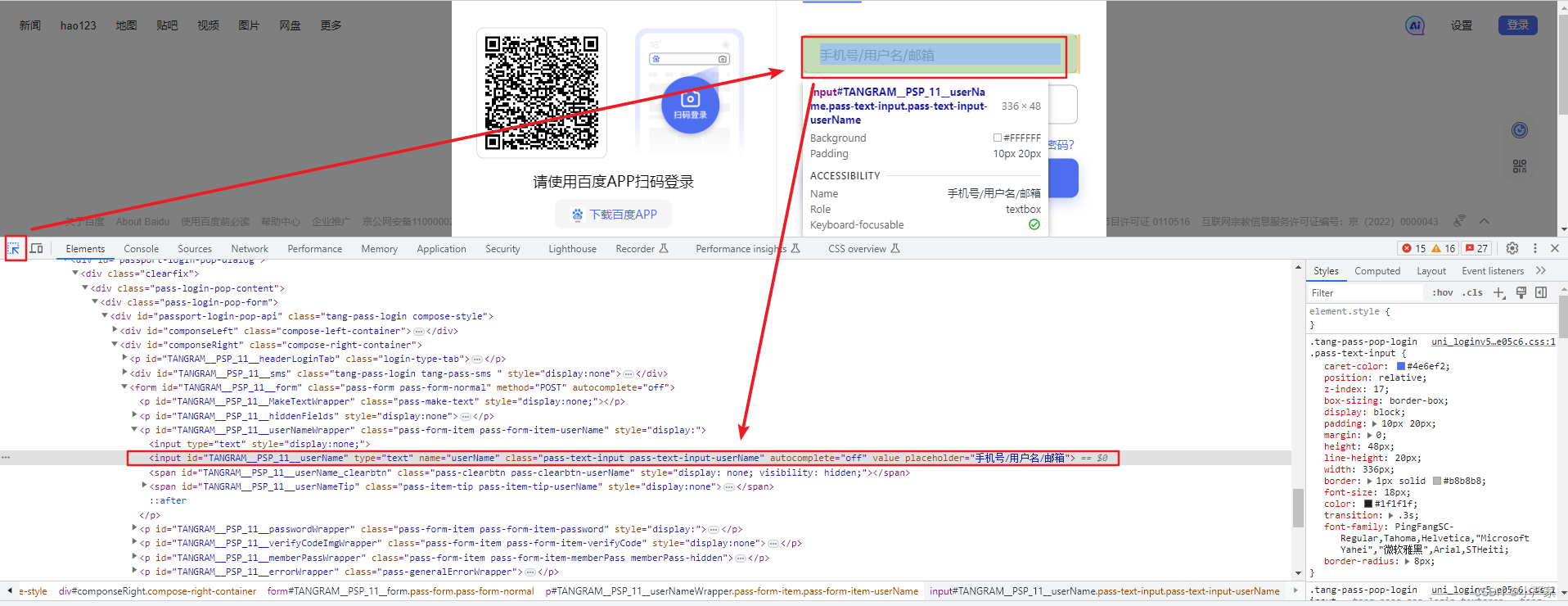Click the color #1f1f1f swatch
Viewport: 1568px width, 606px height.
(x=1368, y=504)
